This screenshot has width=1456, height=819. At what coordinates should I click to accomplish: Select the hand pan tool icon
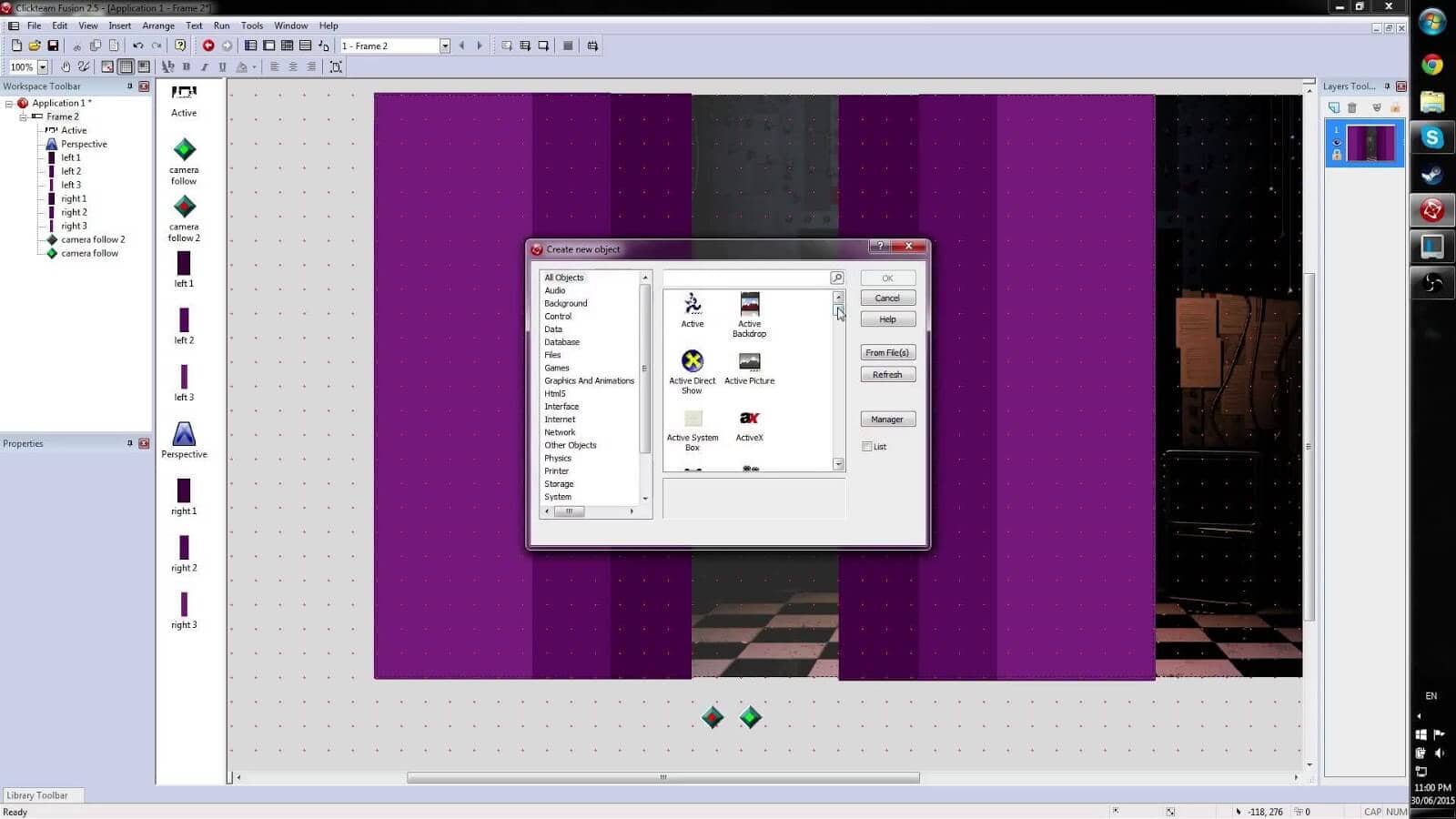pos(66,66)
